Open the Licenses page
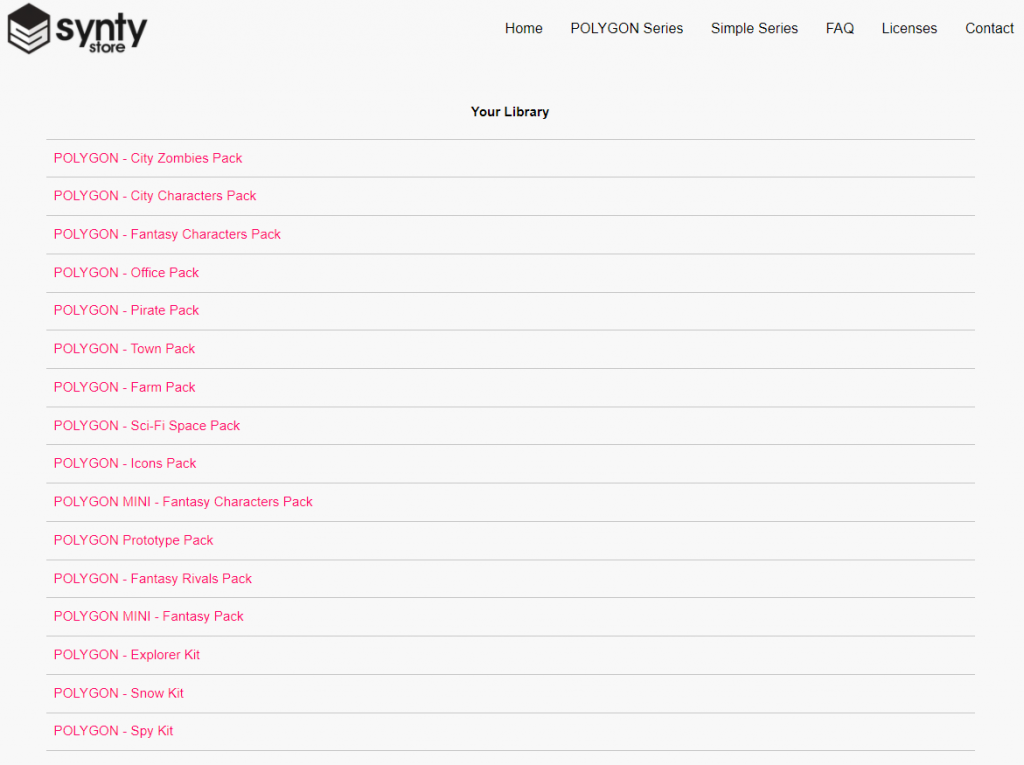1024x765 pixels. click(909, 28)
